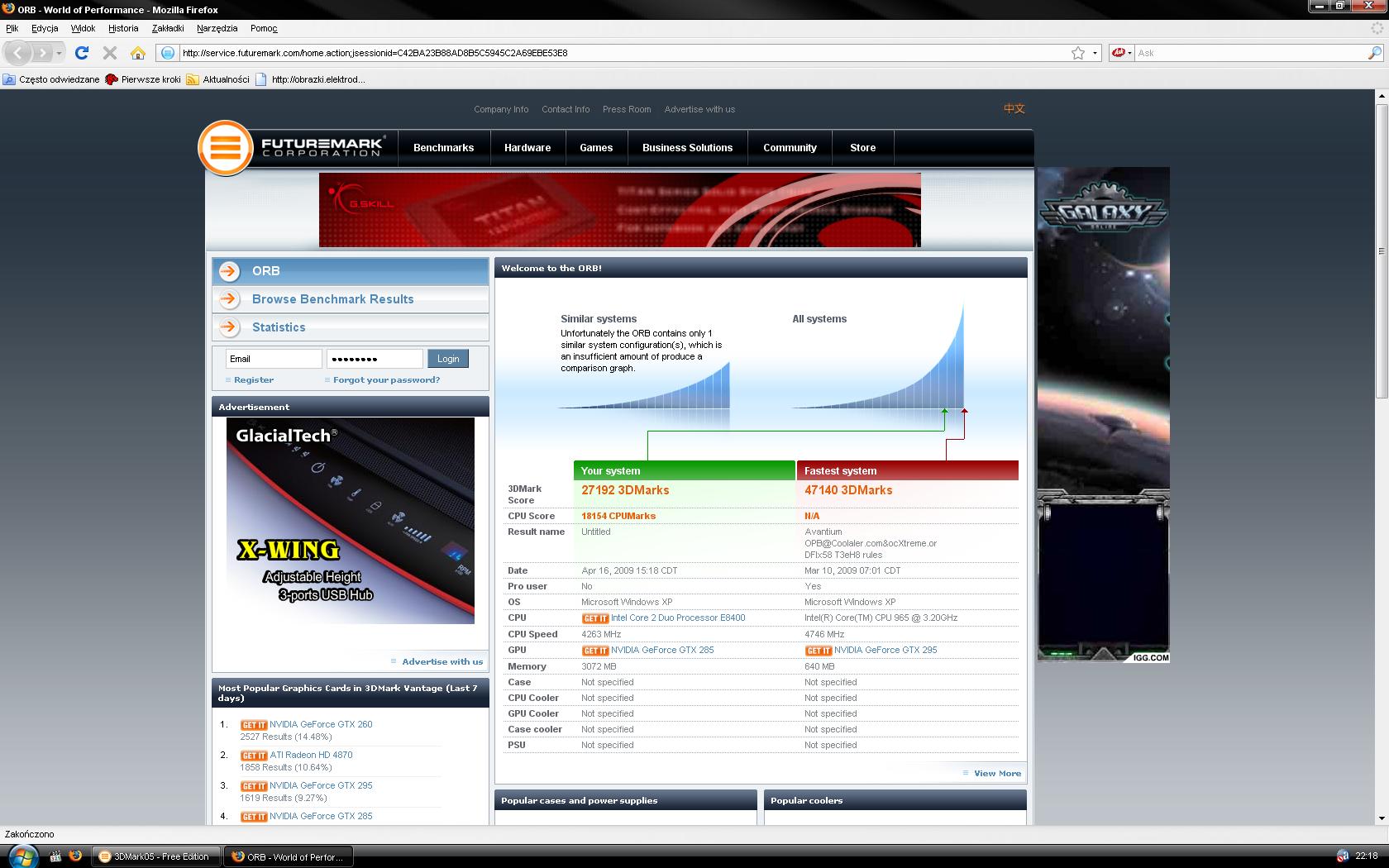Click GET IT badge beside GeForce GTX 260

click(254, 725)
